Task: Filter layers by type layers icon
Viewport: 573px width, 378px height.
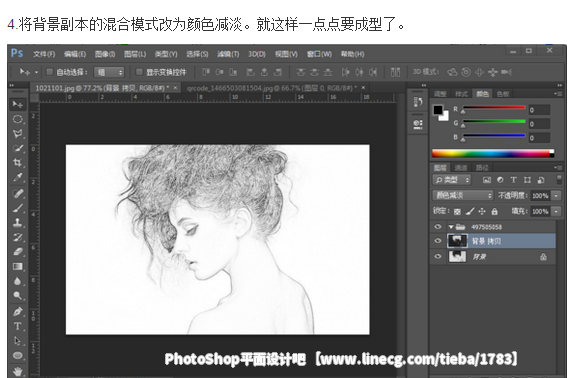Action: (x=513, y=180)
